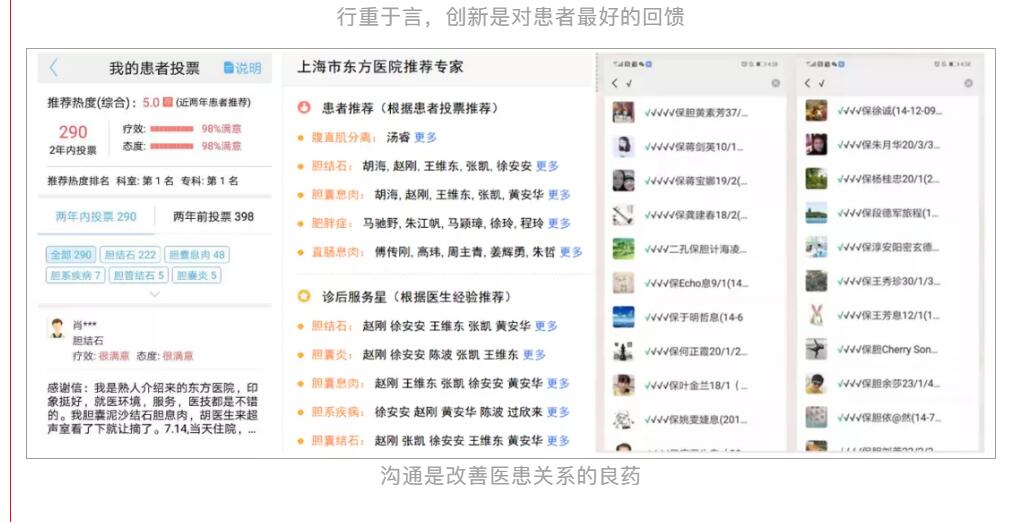This screenshot has height=524, width=1009.
Task: Tap the 290 two-year vote count
Action: (73, 132)
